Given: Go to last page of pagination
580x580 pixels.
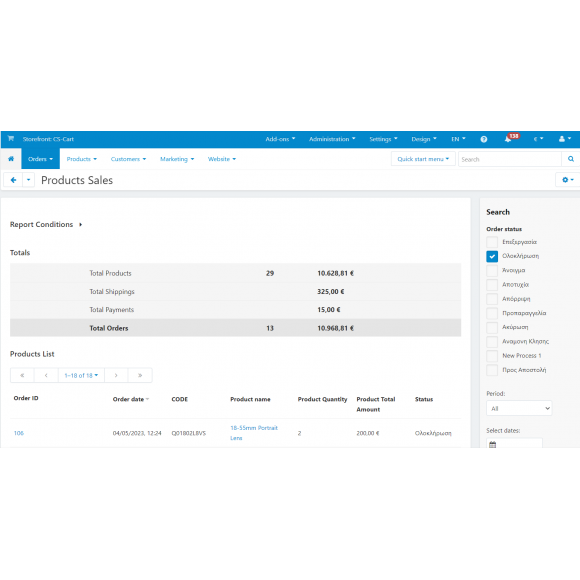Looking at the screenshot, I should pyautogui.click(x=140, y=375).
